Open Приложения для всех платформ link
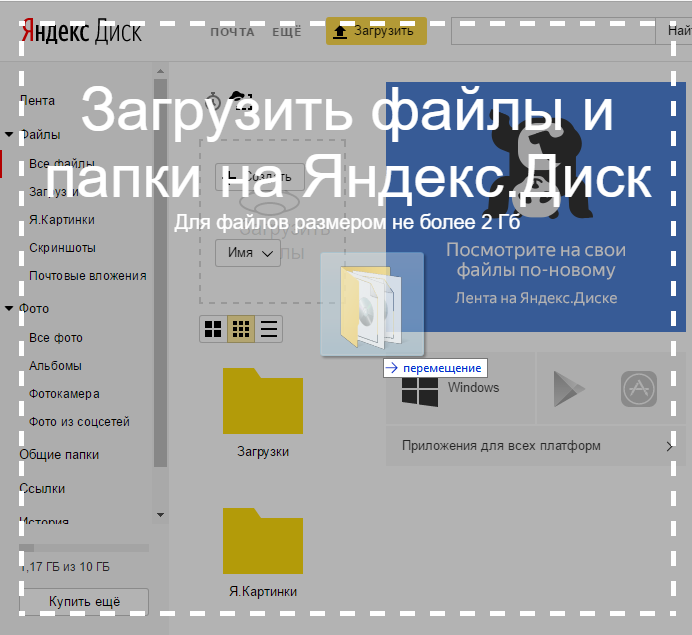Image resolution: width=692 pixels, height=635 pixels. pos(501,446)
